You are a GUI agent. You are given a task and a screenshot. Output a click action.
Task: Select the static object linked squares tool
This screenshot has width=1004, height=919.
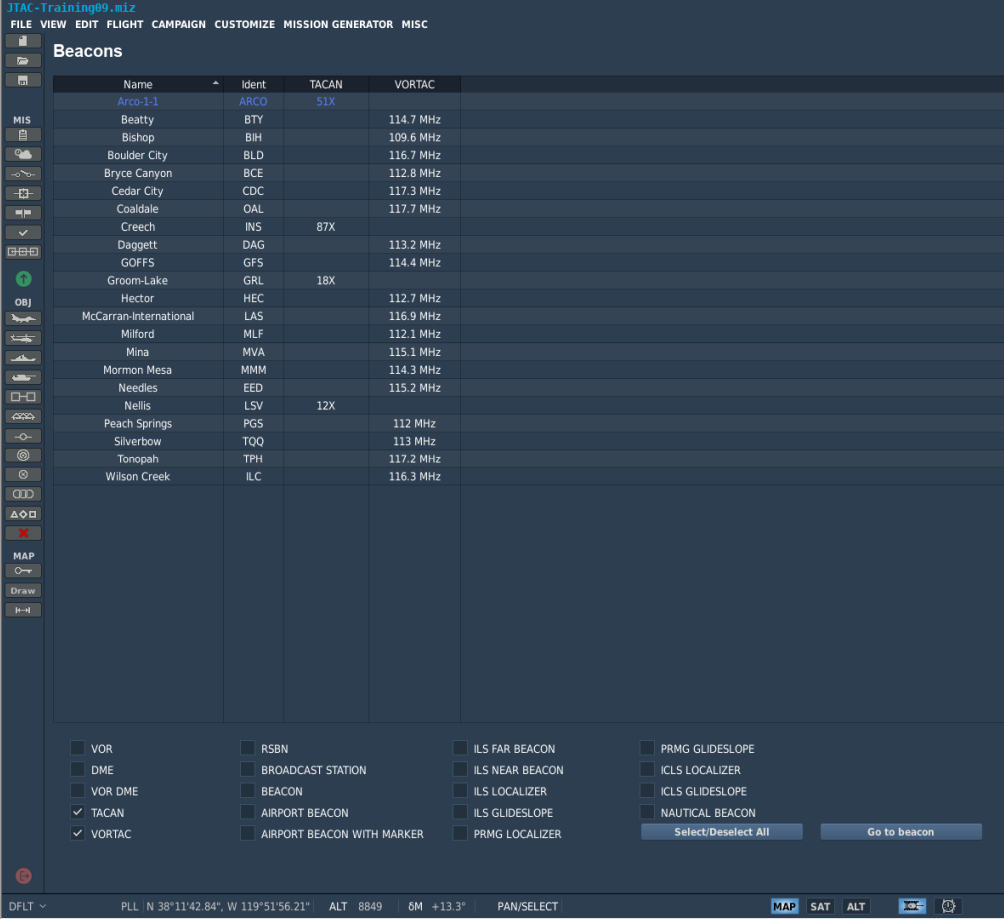click(x=23, y=397)
